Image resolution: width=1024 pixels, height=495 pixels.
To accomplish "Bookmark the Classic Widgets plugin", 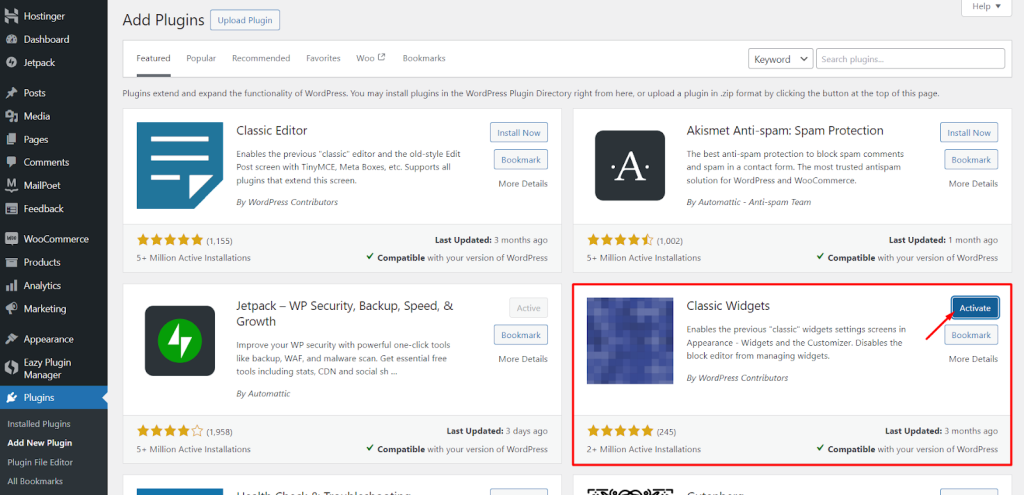I will click(x=971, y=334).
